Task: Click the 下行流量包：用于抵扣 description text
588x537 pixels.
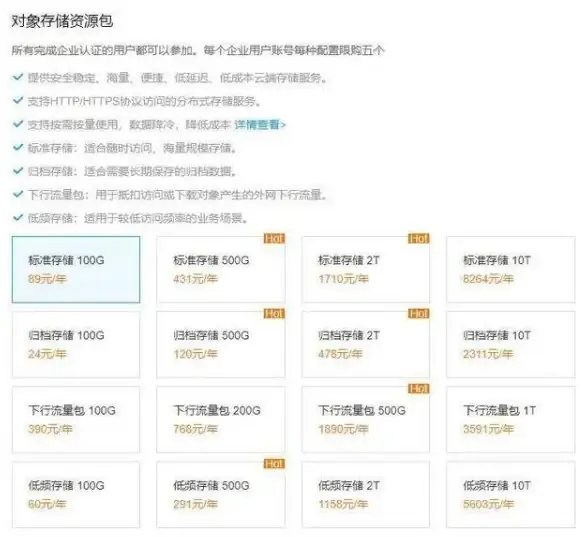Action: pos(178,195)
